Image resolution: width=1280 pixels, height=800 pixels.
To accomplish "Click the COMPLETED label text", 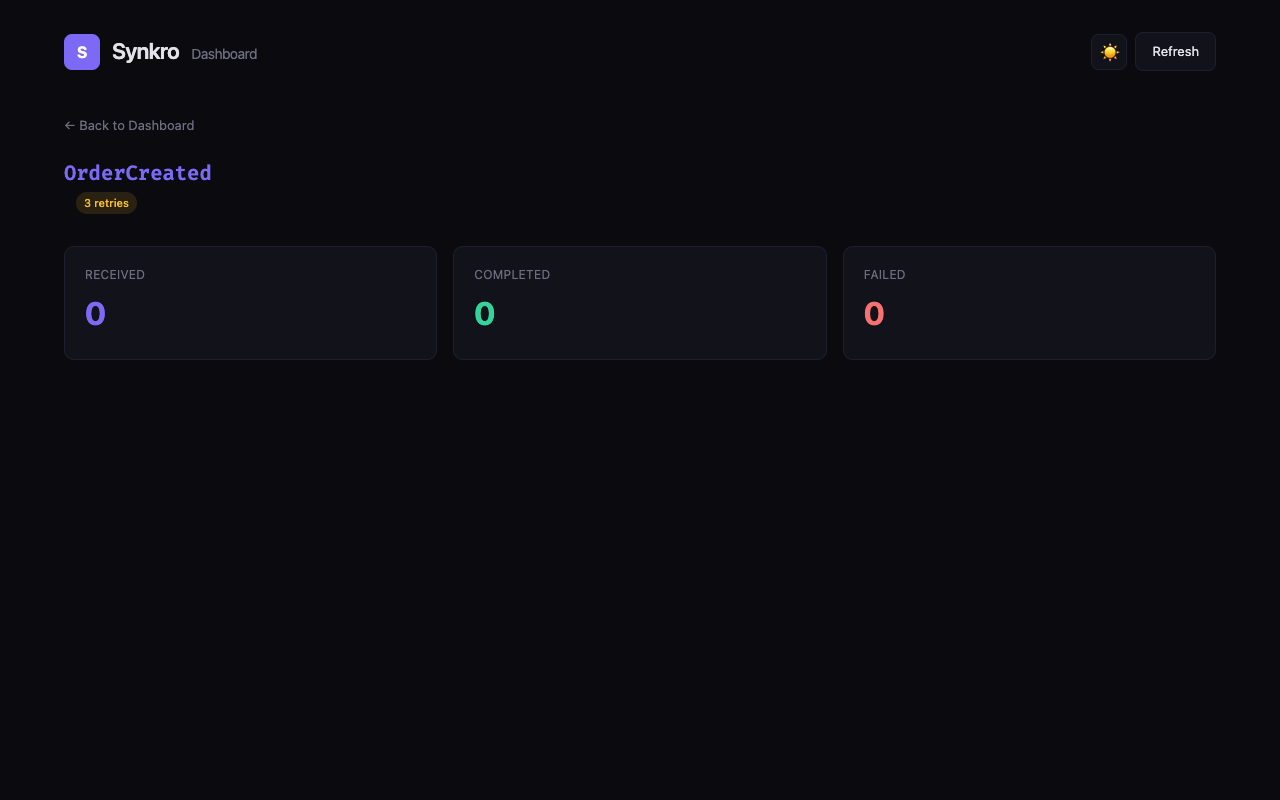I will 512,275.
